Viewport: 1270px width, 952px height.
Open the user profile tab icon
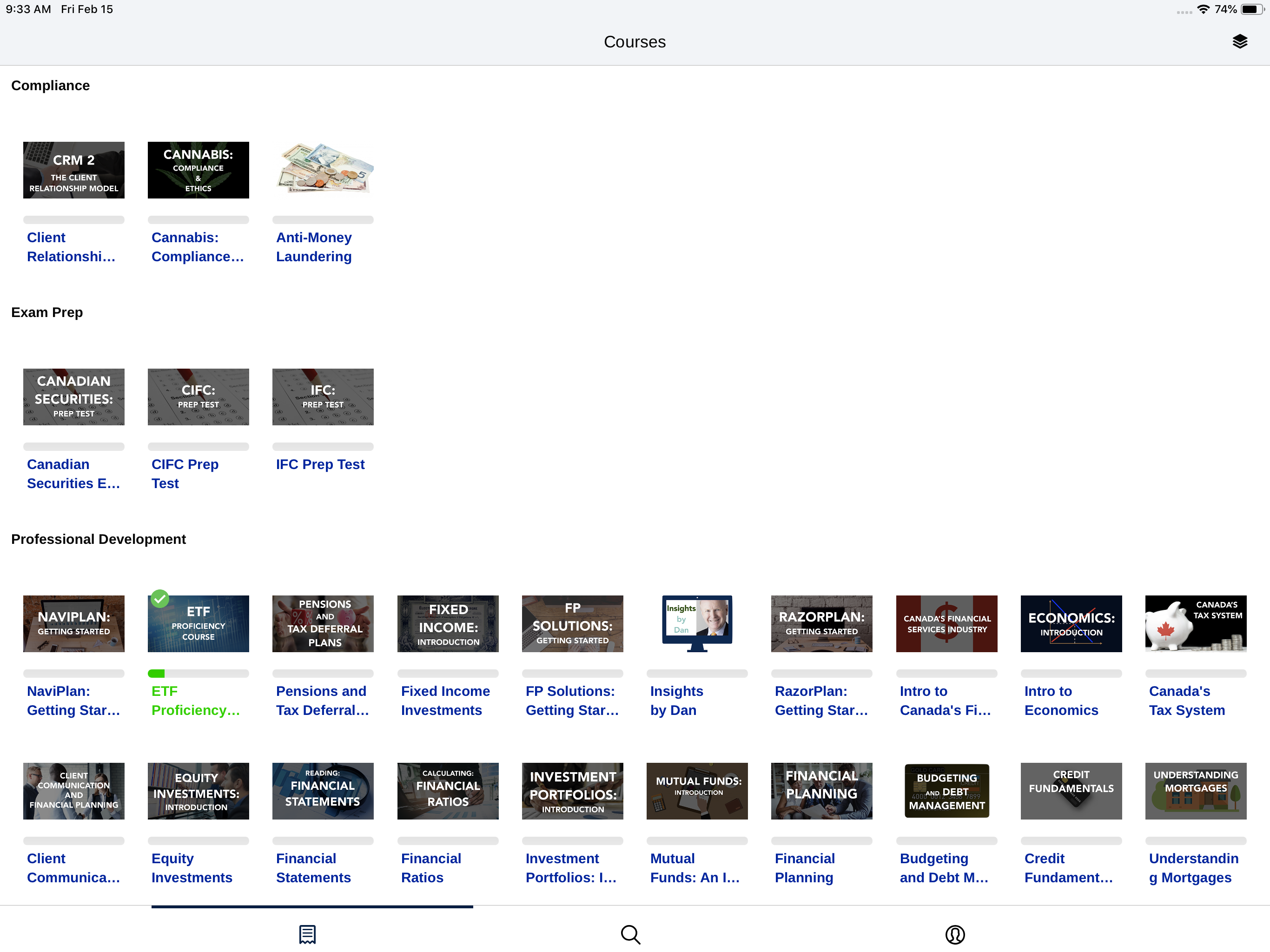pos(955,934)
